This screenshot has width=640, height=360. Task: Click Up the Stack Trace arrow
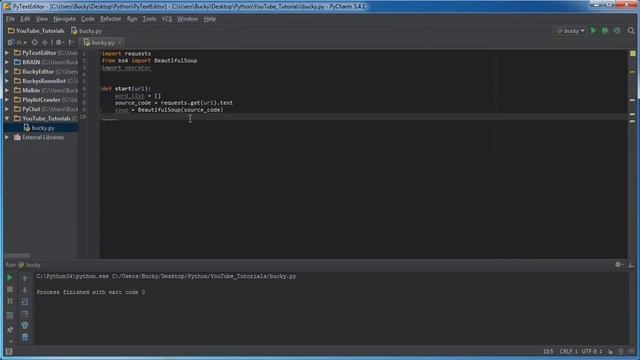pyautogui.click(x=25, y=278)
